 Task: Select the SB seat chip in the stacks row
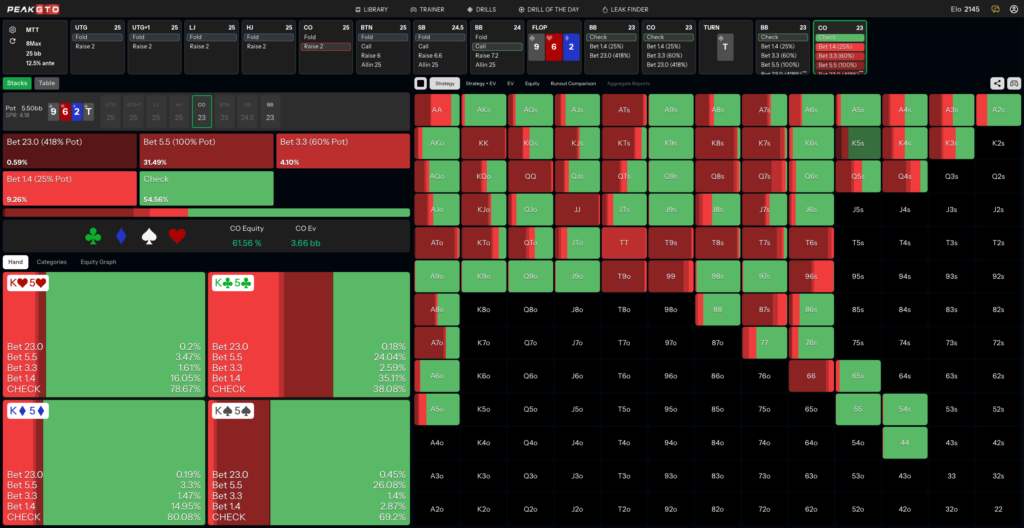pos(247,112)
